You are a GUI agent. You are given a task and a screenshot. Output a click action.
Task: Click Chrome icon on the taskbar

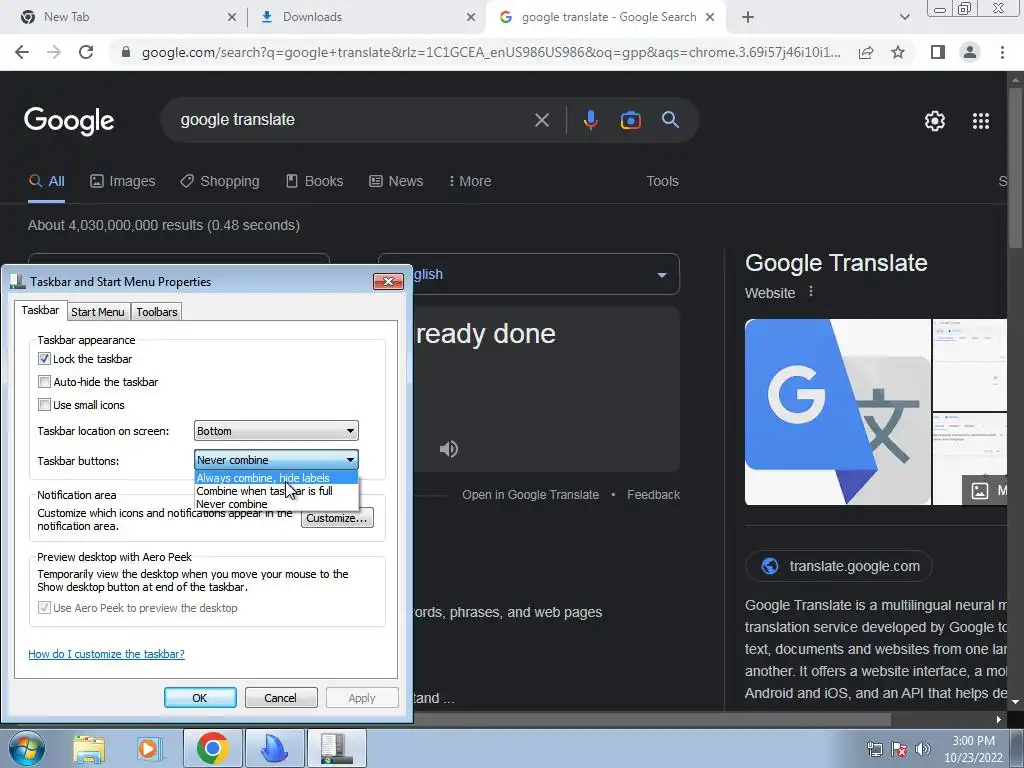tap(212, 748)
